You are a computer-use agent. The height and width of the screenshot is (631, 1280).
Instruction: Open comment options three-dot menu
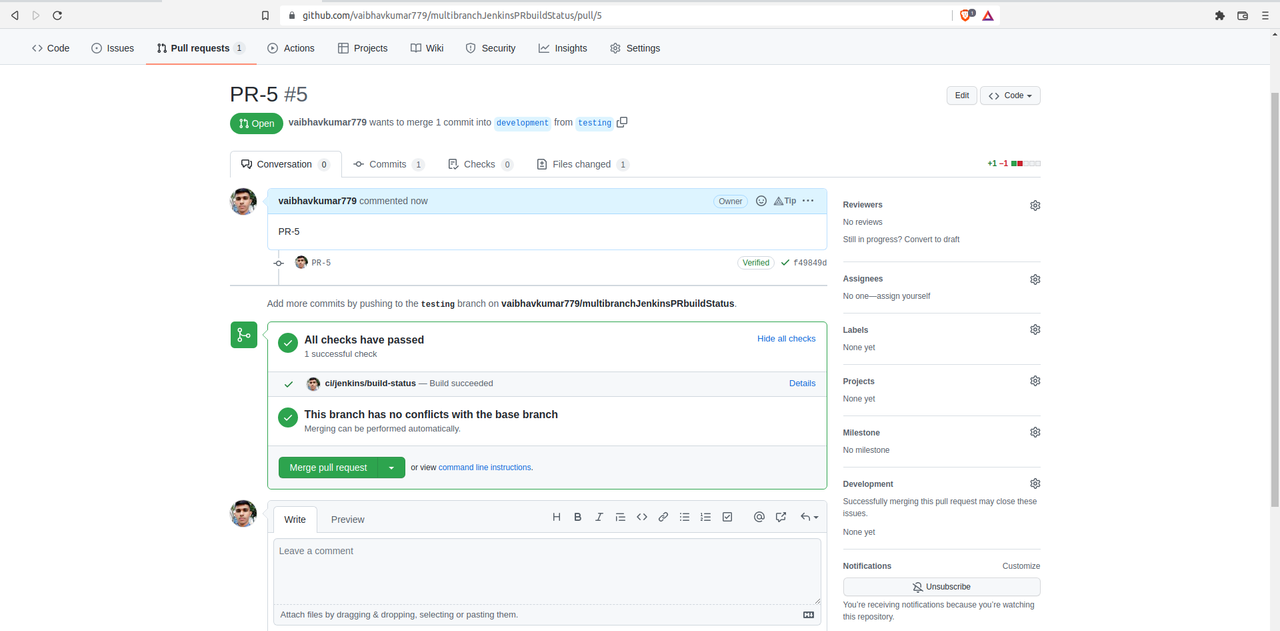tap(808, 201)
